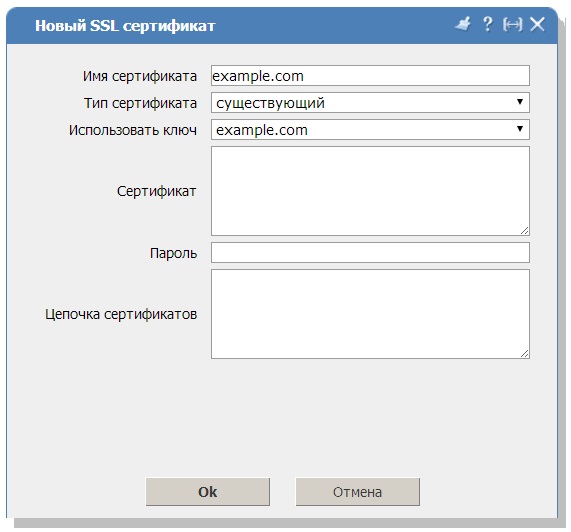The height and width of the screenshot is (532, 571).
Task: Focus the Пароль input field
Action: [x=370, y=252]
